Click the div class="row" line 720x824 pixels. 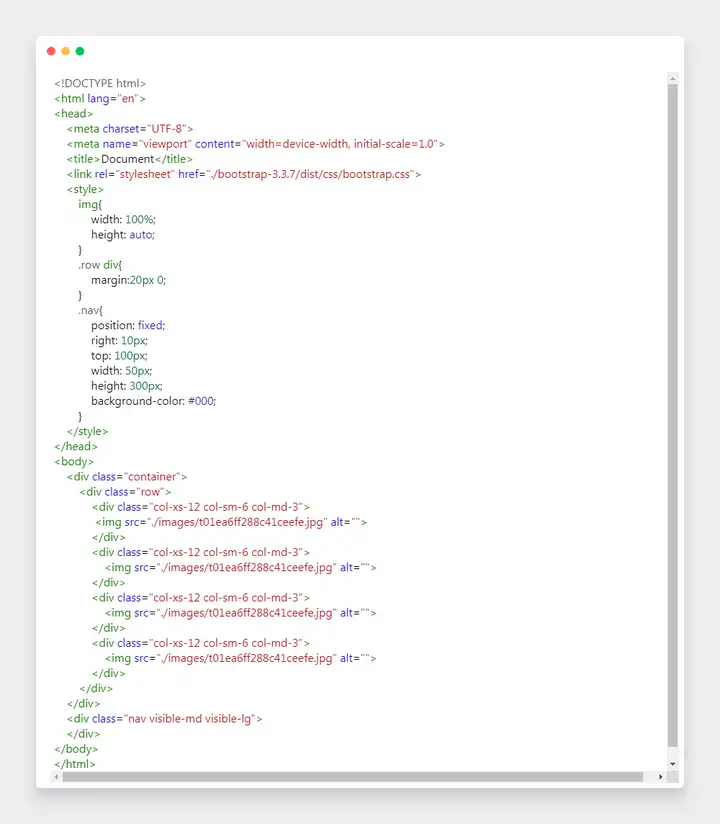[x=125, y=492]
